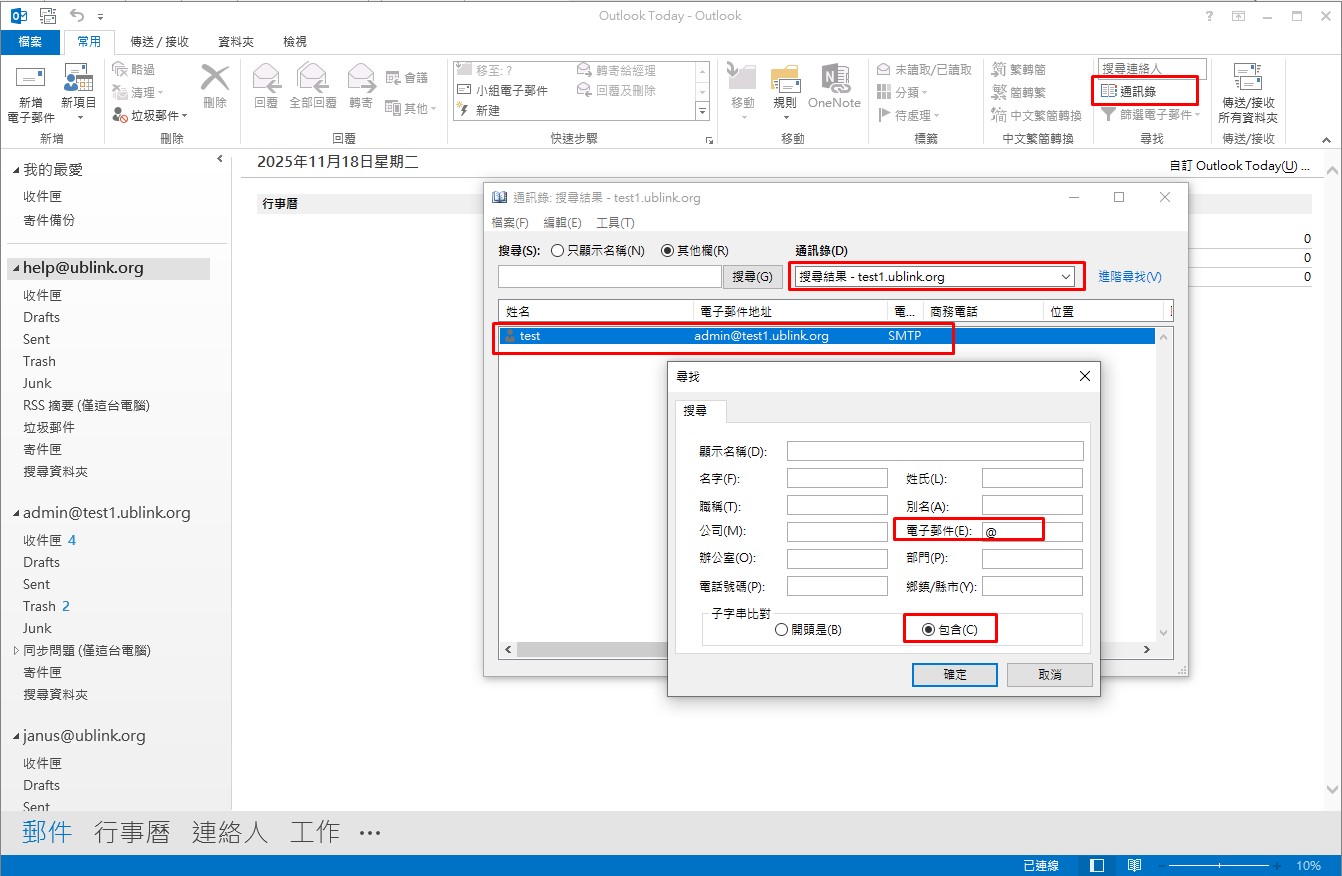This screenshot has width=1342, height=876.
Task: Click the zoom slider in status bar
Action: 1225,865
